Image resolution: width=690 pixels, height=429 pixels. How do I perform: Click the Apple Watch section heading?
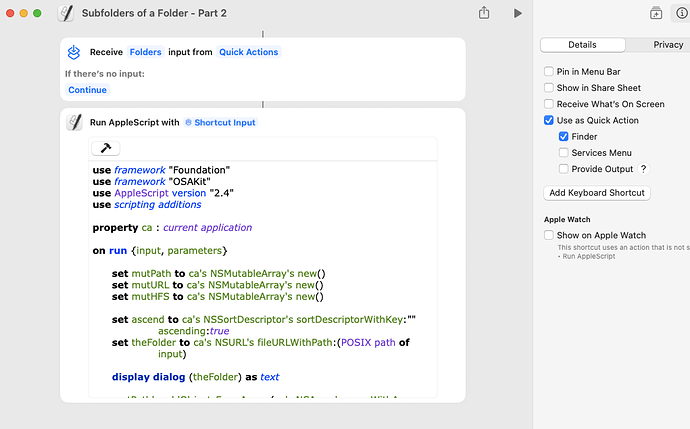(567, 219)
